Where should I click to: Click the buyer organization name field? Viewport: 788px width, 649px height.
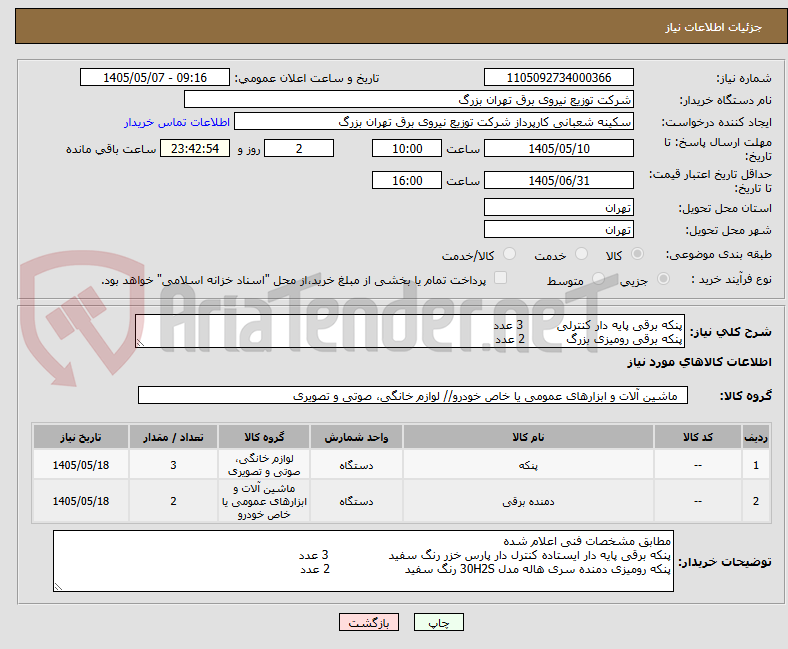pyautogui.click(x=409, y=100)
